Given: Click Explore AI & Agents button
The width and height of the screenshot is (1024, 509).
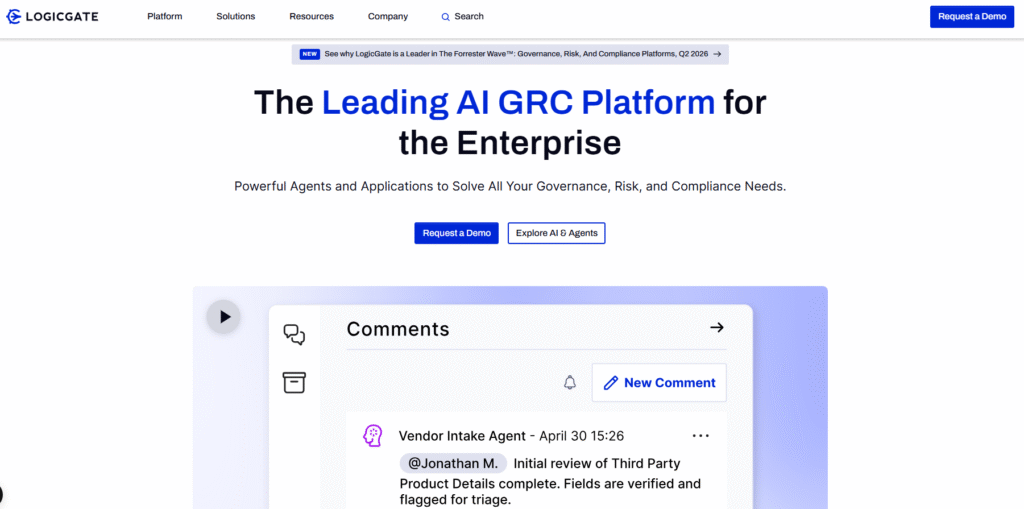Looking at the screenshot, I should 556,233.
